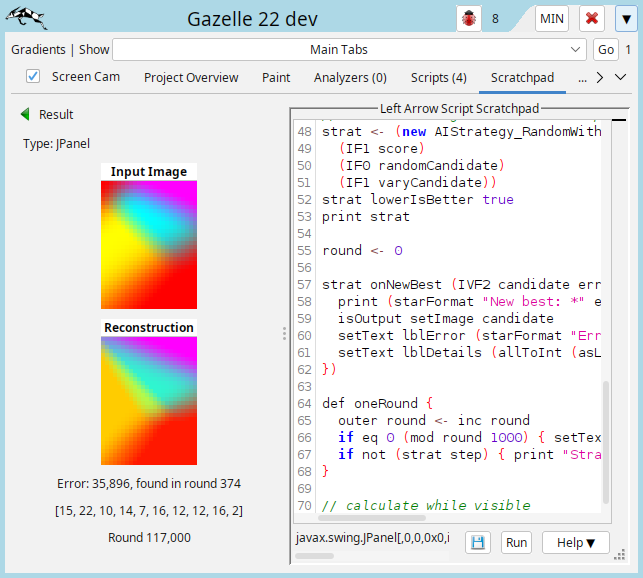Save the script with floppy disk icon

coord(478,542)
